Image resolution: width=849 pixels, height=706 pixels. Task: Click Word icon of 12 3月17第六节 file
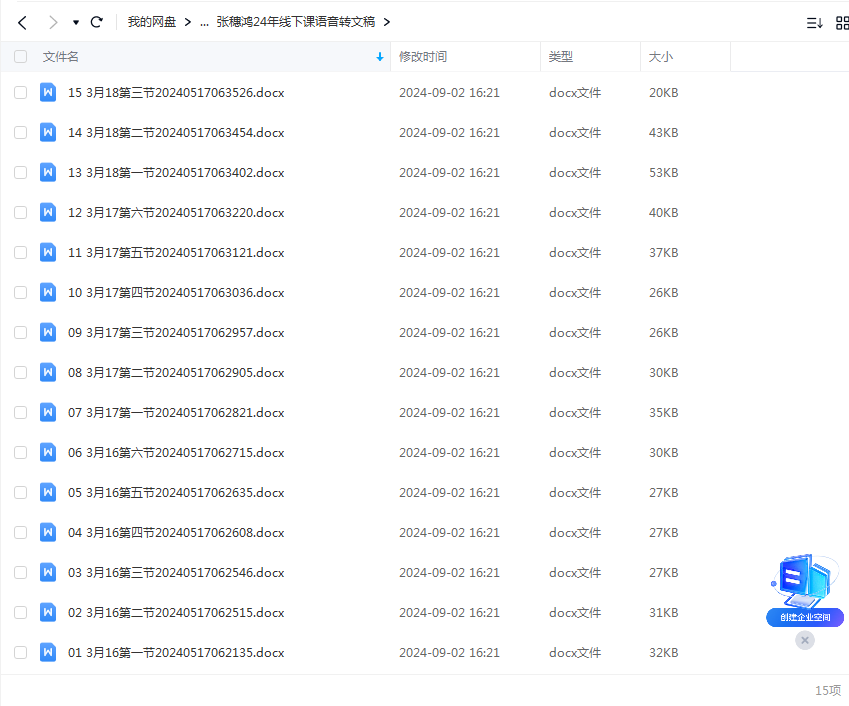(x=48, y=212)
